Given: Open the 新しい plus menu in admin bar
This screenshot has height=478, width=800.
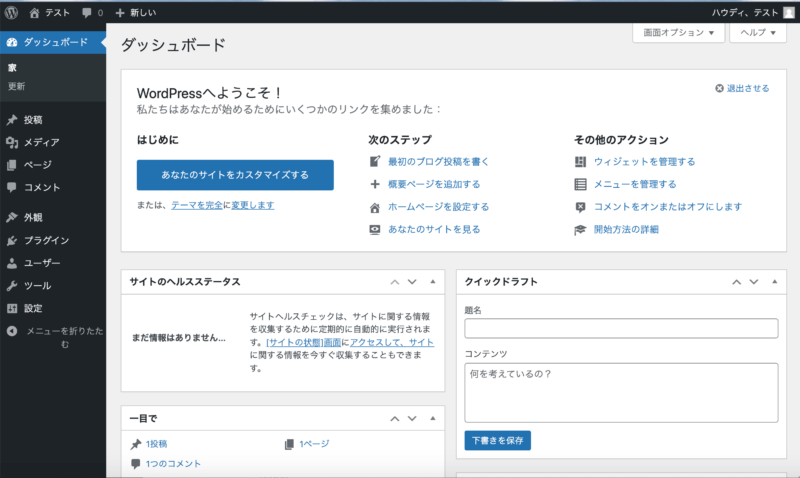Looking at the screenshot, I should tap(120, 13).
